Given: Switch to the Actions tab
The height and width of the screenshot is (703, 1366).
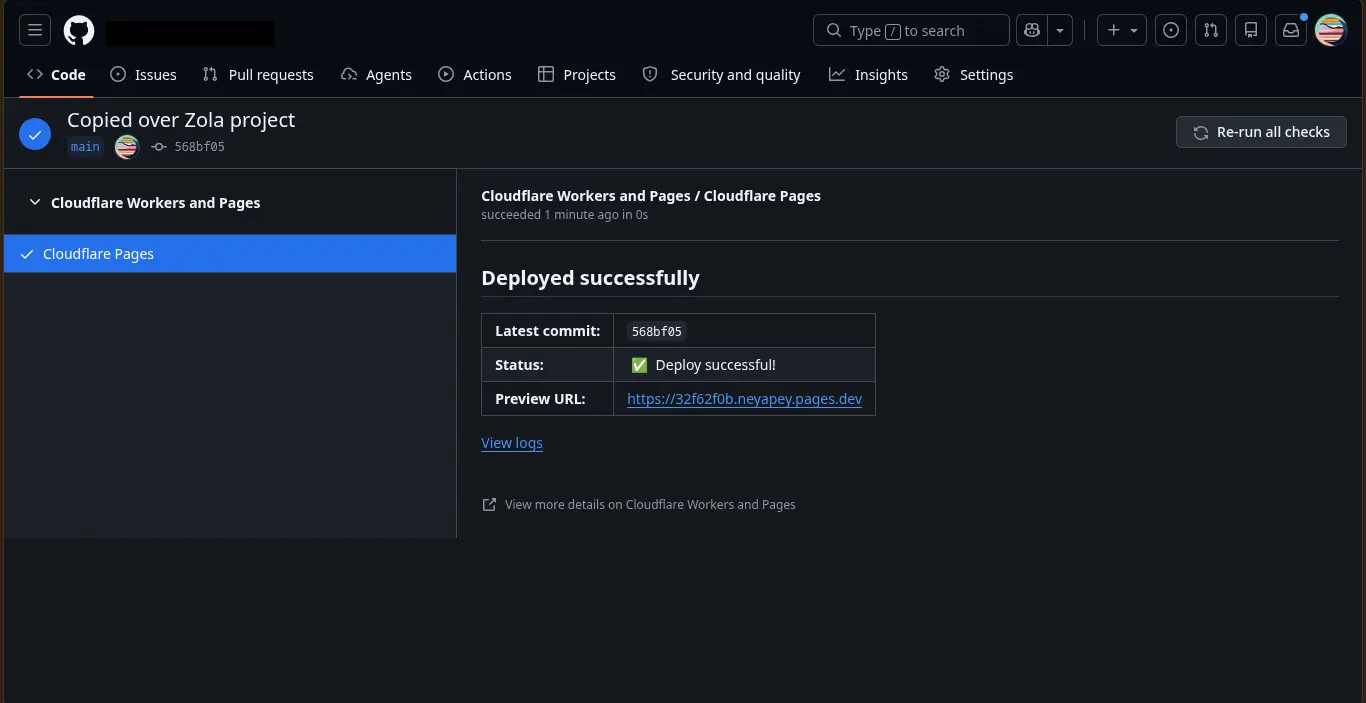Looking at the screenshot, I should pyautogui.click(x=475, y=74).
